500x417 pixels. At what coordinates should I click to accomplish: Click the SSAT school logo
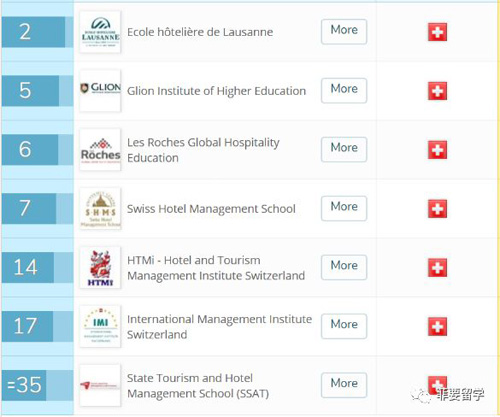click(x=100, y=385)
